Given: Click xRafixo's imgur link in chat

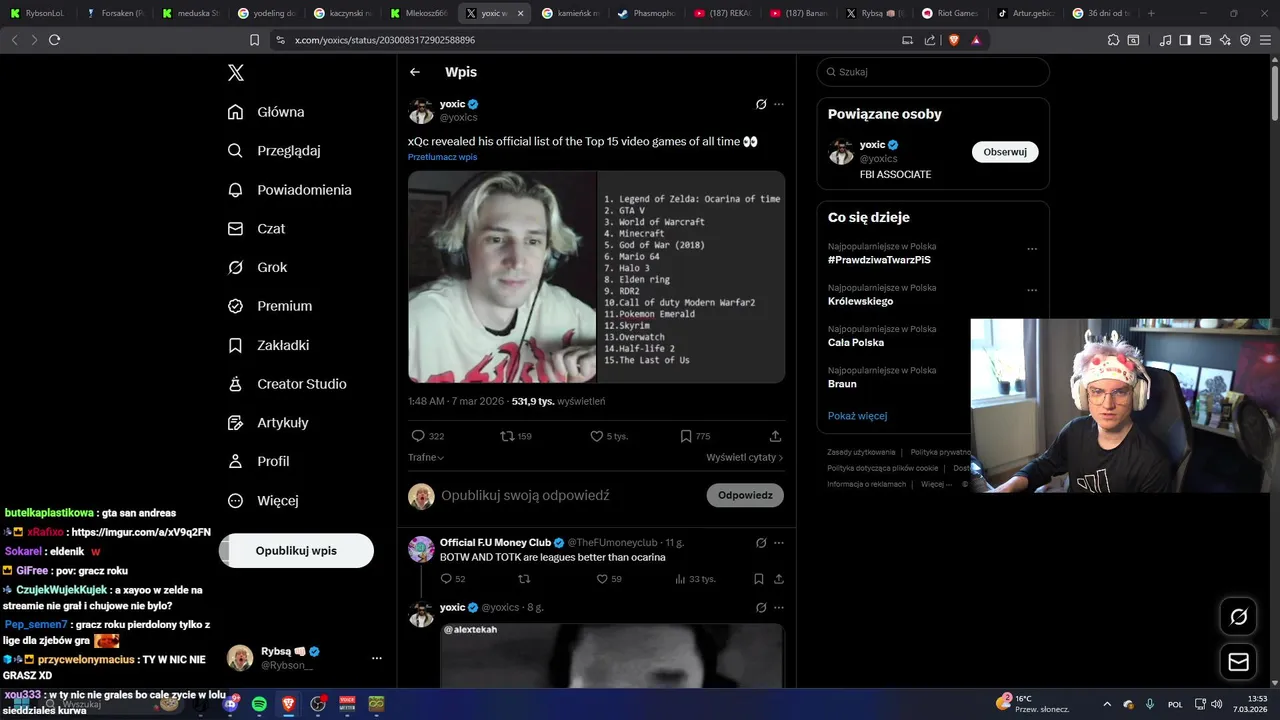Looking at the screenshot, I should point(141,532).
